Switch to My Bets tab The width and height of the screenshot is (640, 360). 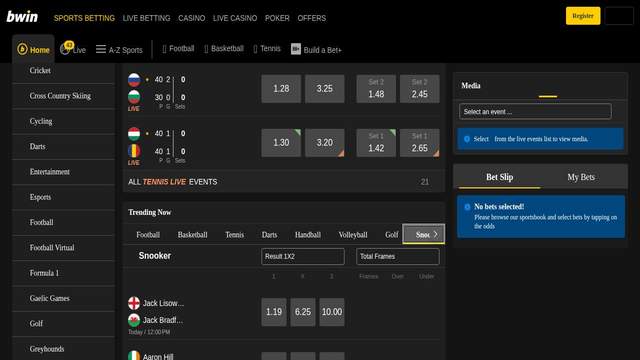coord(581,177)
